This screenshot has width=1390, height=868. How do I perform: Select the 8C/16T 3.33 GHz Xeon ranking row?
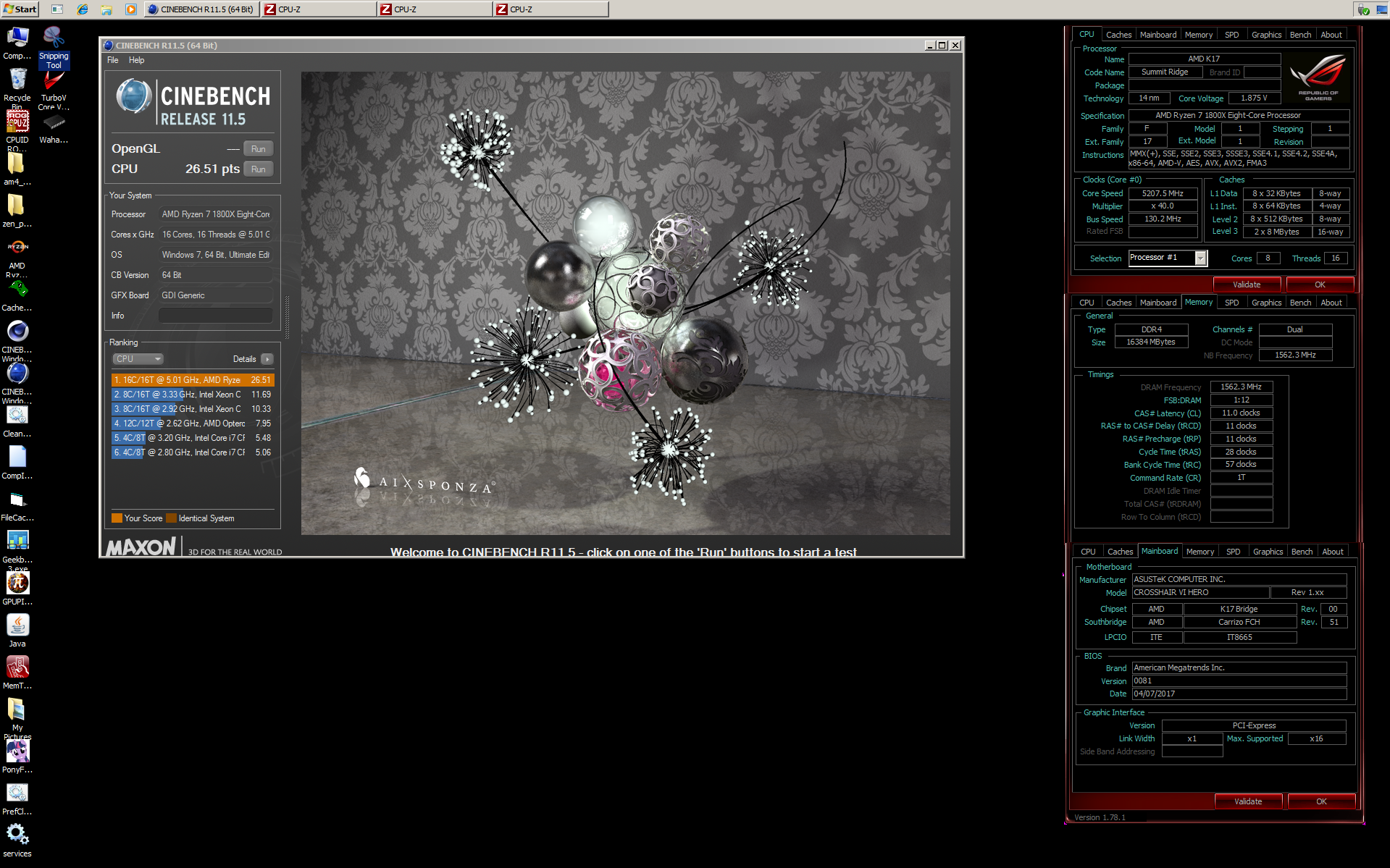pos(193,395)
